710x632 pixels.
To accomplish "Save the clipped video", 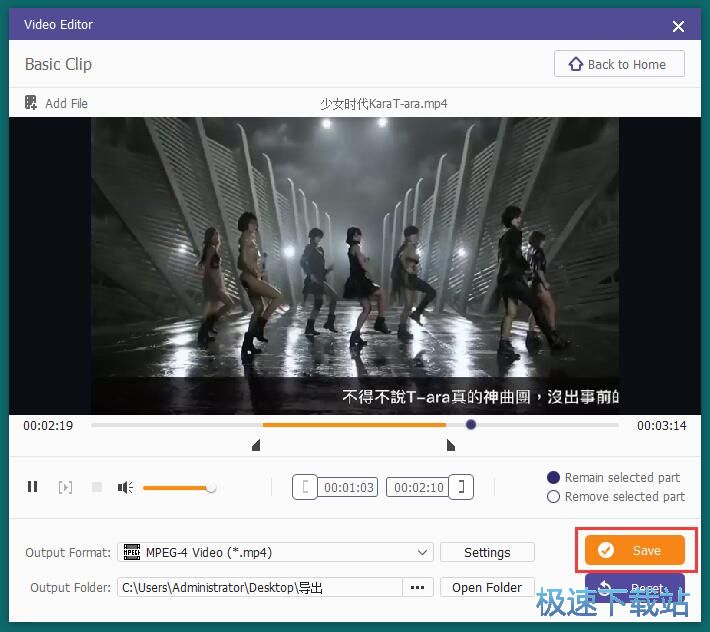I will (634, 550).
